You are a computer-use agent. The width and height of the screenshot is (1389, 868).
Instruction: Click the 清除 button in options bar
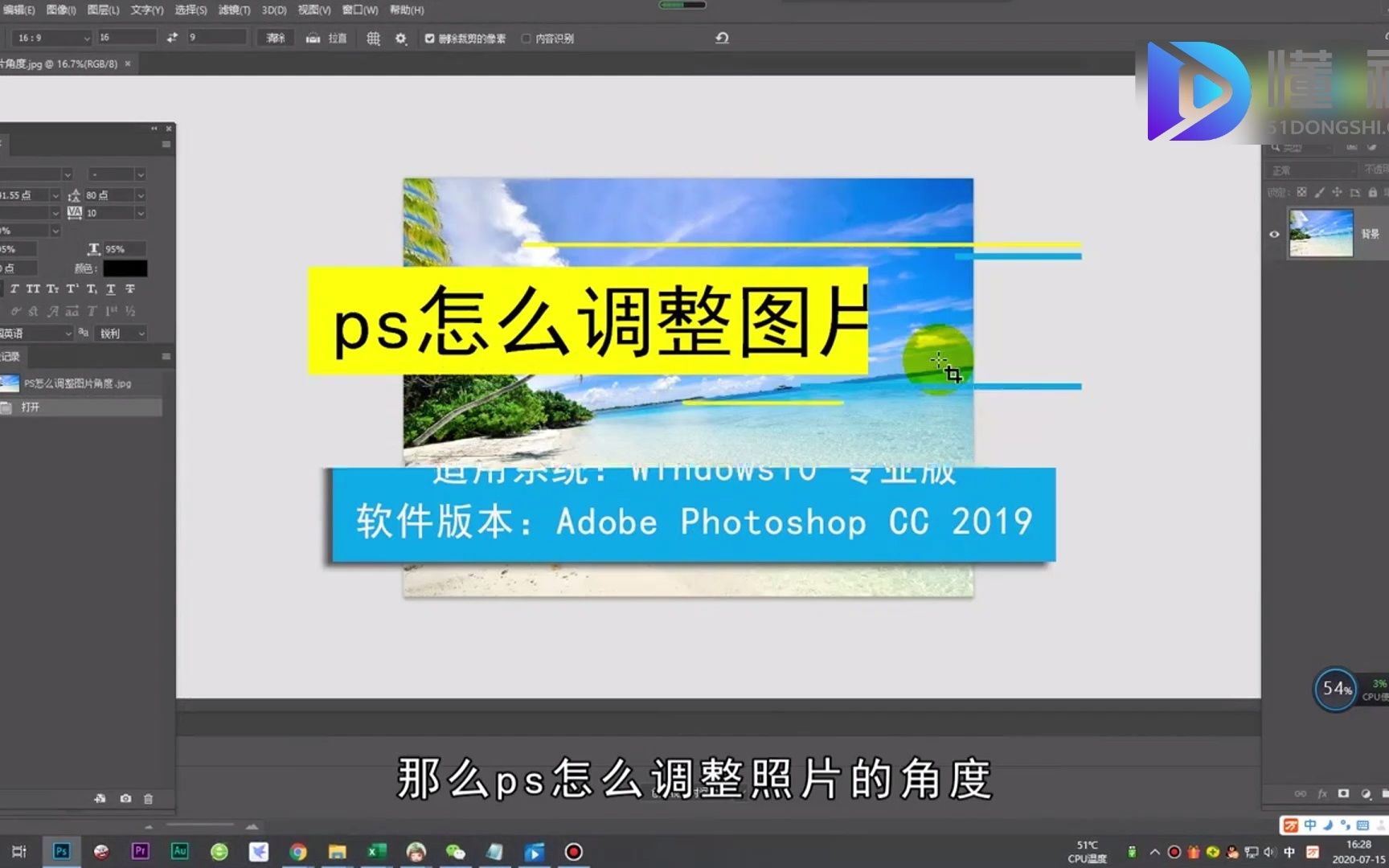pyautogui.click(x=276, y=38)
